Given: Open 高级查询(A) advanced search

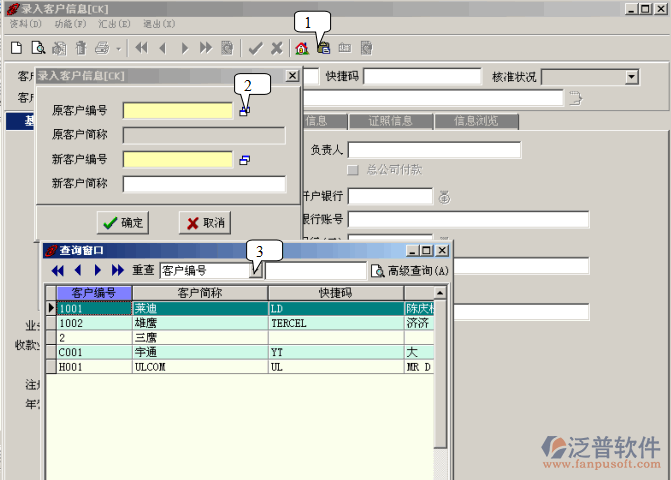Looking at the screenshot, I should point(410,270).
